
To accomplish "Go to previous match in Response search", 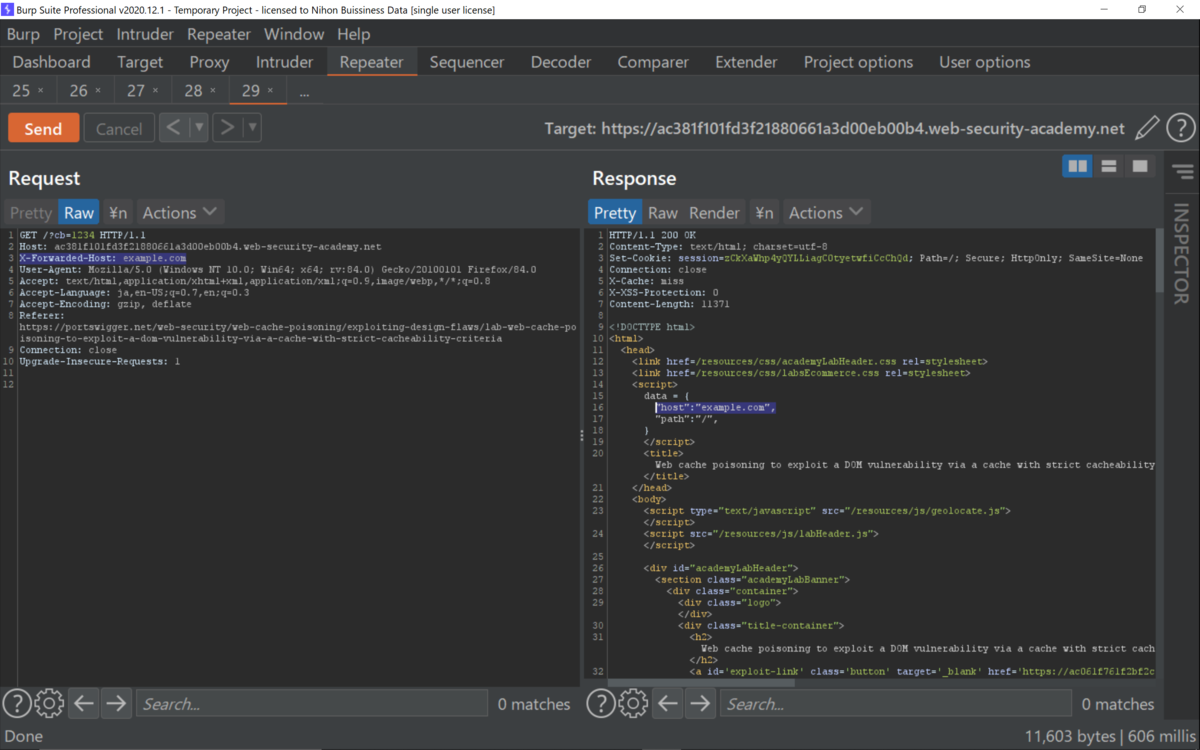I will [668, 704].
